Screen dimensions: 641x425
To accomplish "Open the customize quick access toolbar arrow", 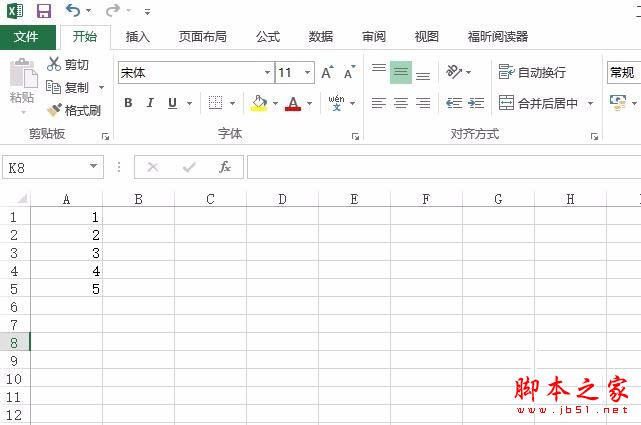I will click(147, 11).
